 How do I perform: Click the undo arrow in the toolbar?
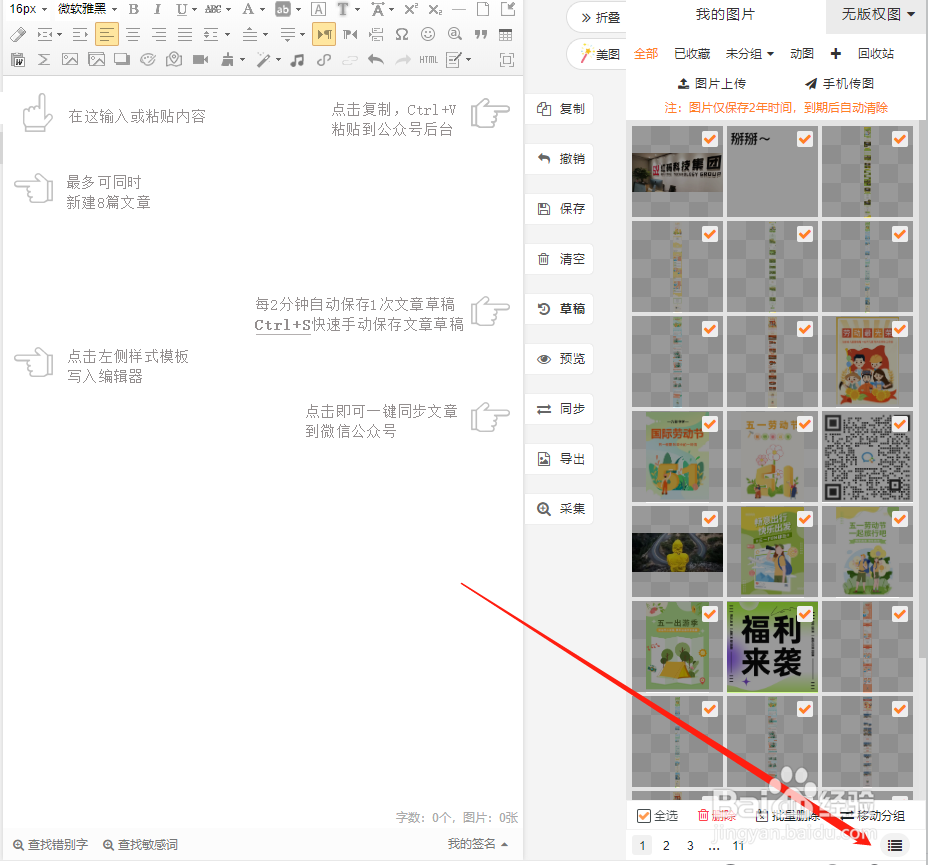[374, 59]
